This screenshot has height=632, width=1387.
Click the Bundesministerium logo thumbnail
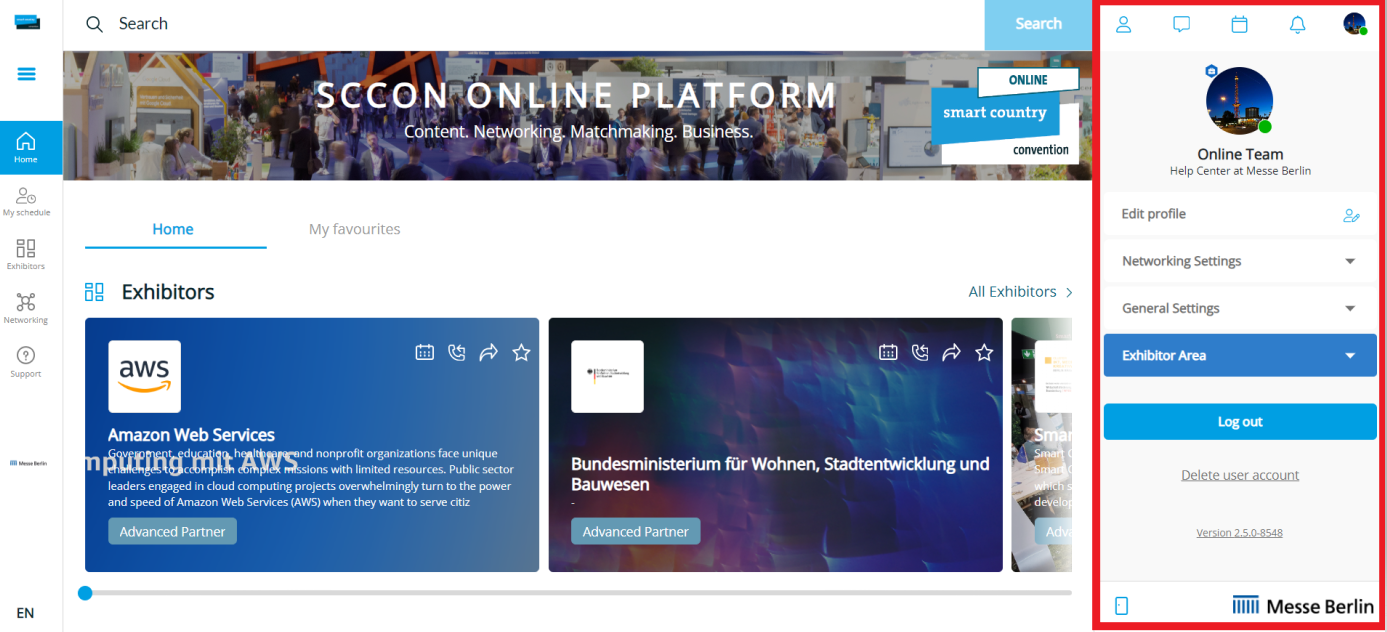click(607, 377)
